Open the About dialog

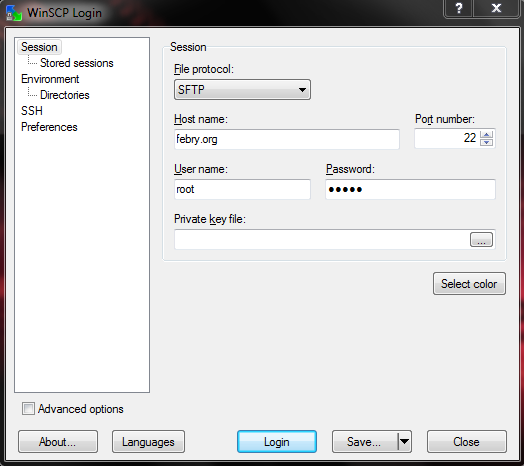pos(58,442)
